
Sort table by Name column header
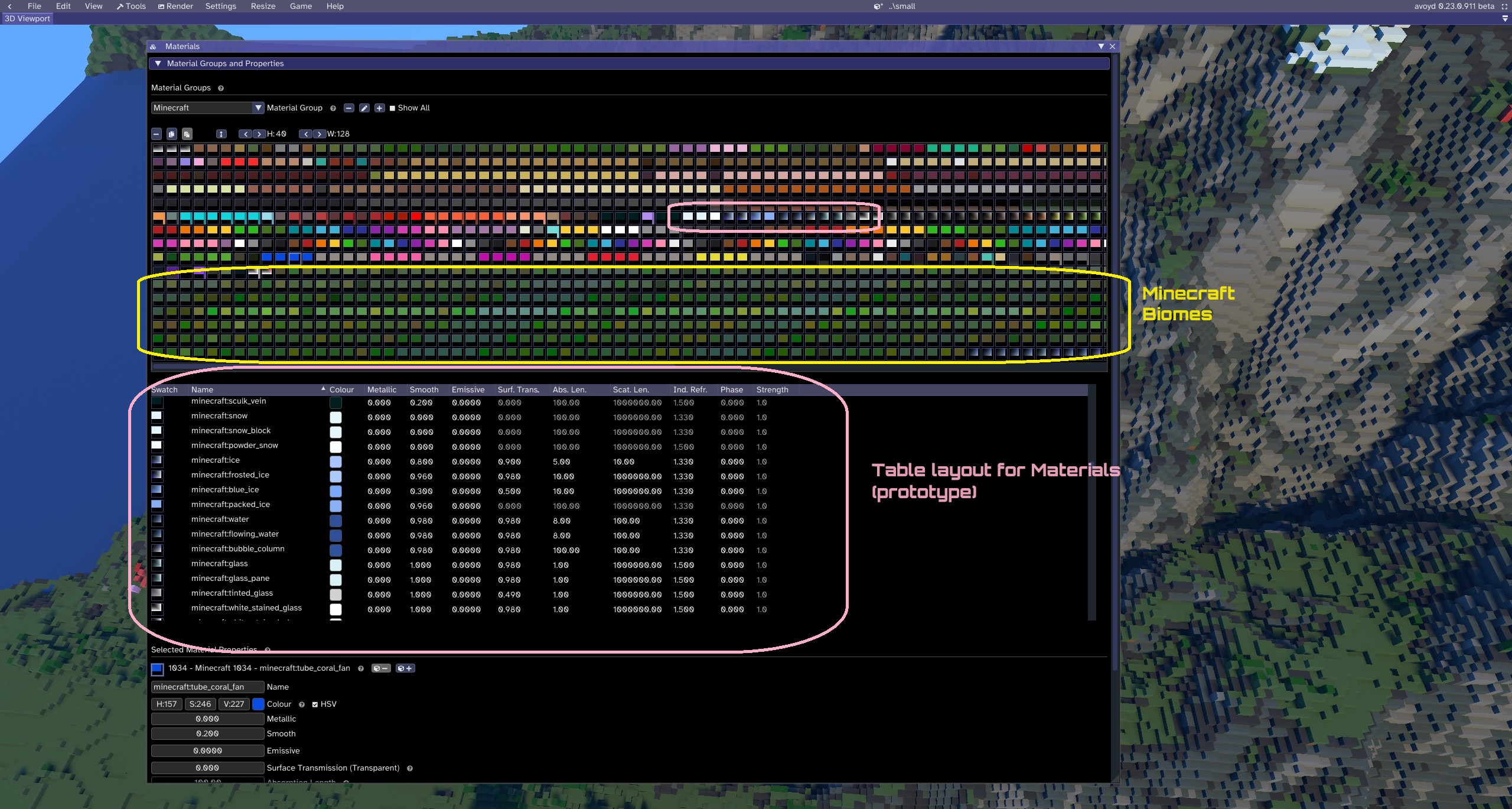pos(202,389)
